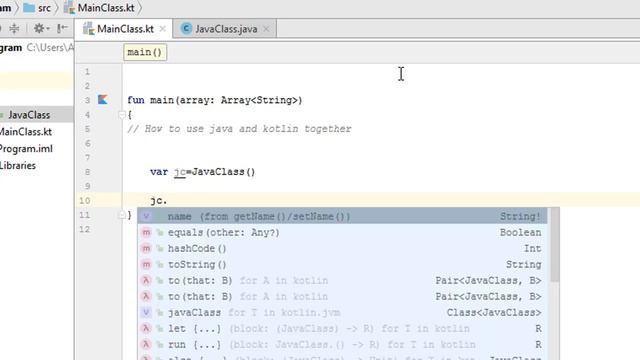Close the JavaClass.java tab
The height and width of the screenshot is (360, 640).
coord(266,29)
